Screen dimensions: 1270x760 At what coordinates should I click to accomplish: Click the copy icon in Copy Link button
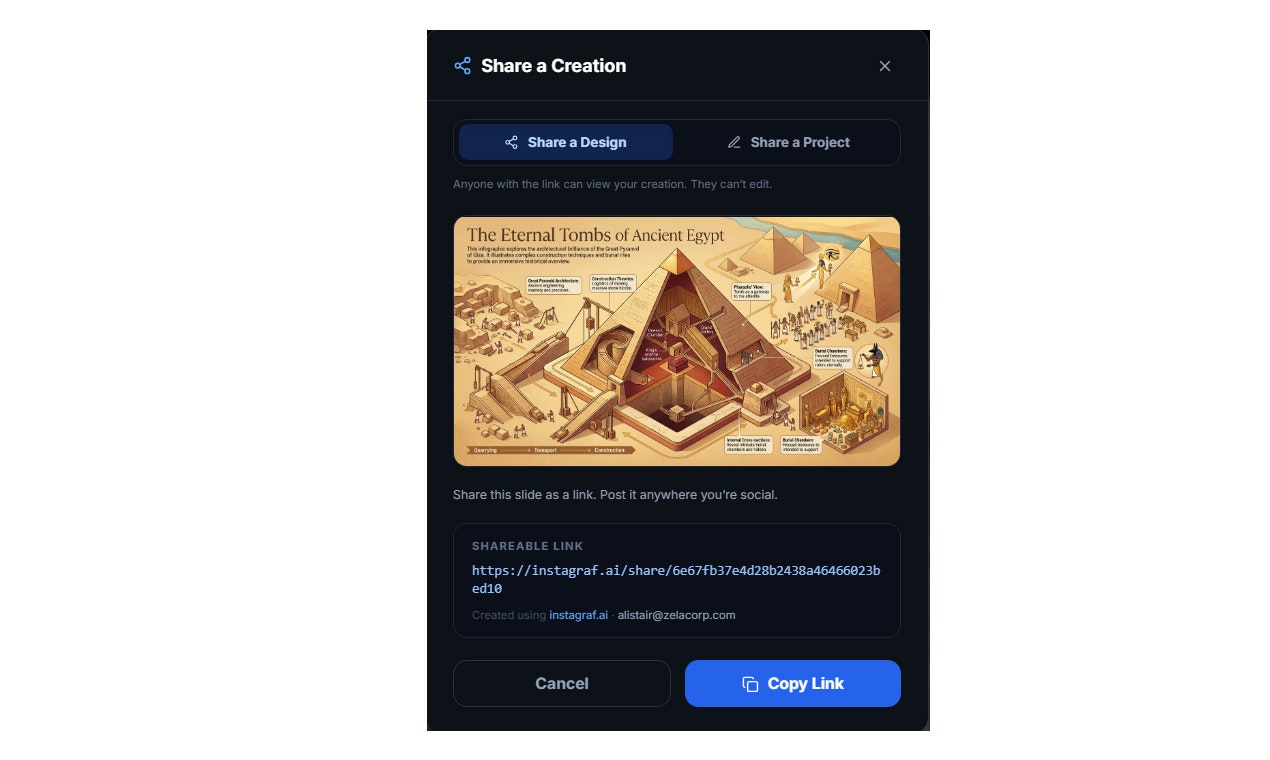click(750, 684)
